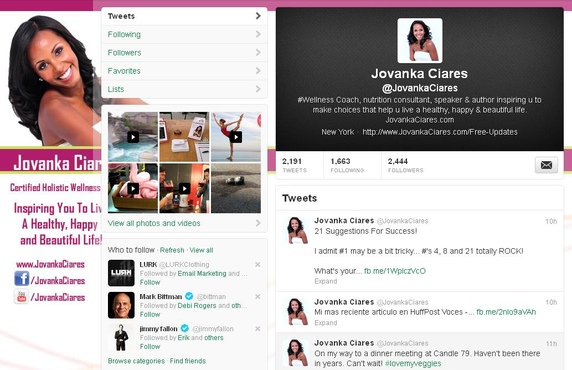
Task: Click the @JovankaCiares handle in profile header
Action: (x=420, y=88)
